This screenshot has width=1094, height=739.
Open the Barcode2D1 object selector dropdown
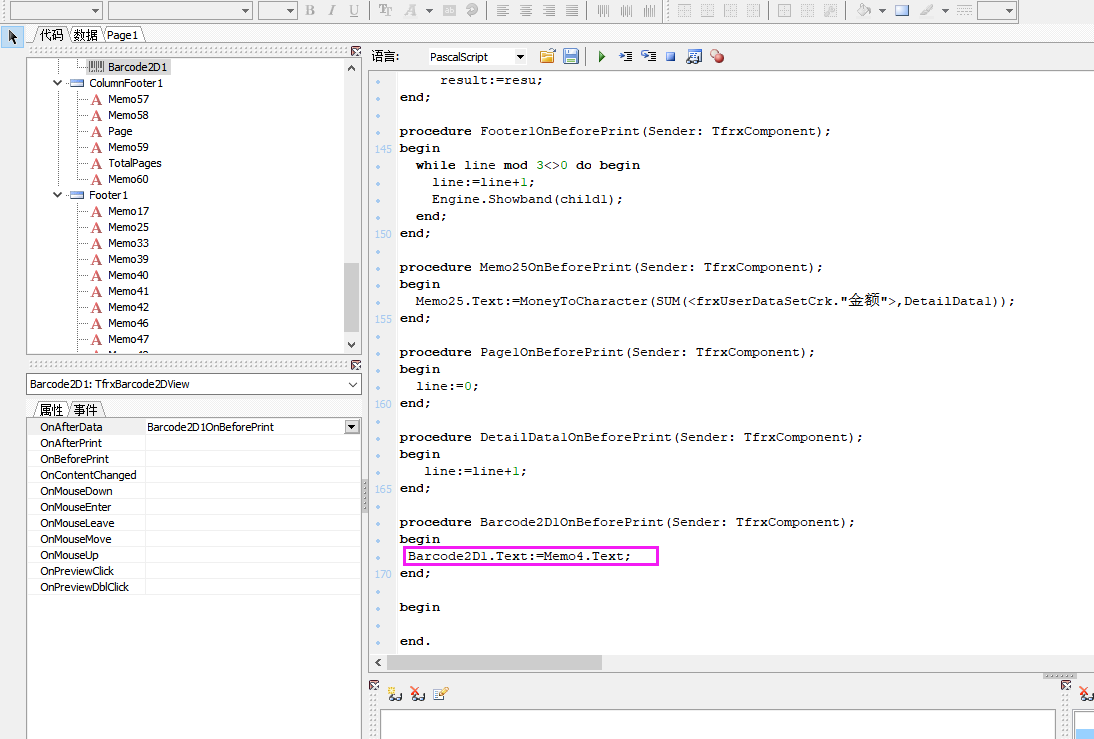(x=352, y=385)
